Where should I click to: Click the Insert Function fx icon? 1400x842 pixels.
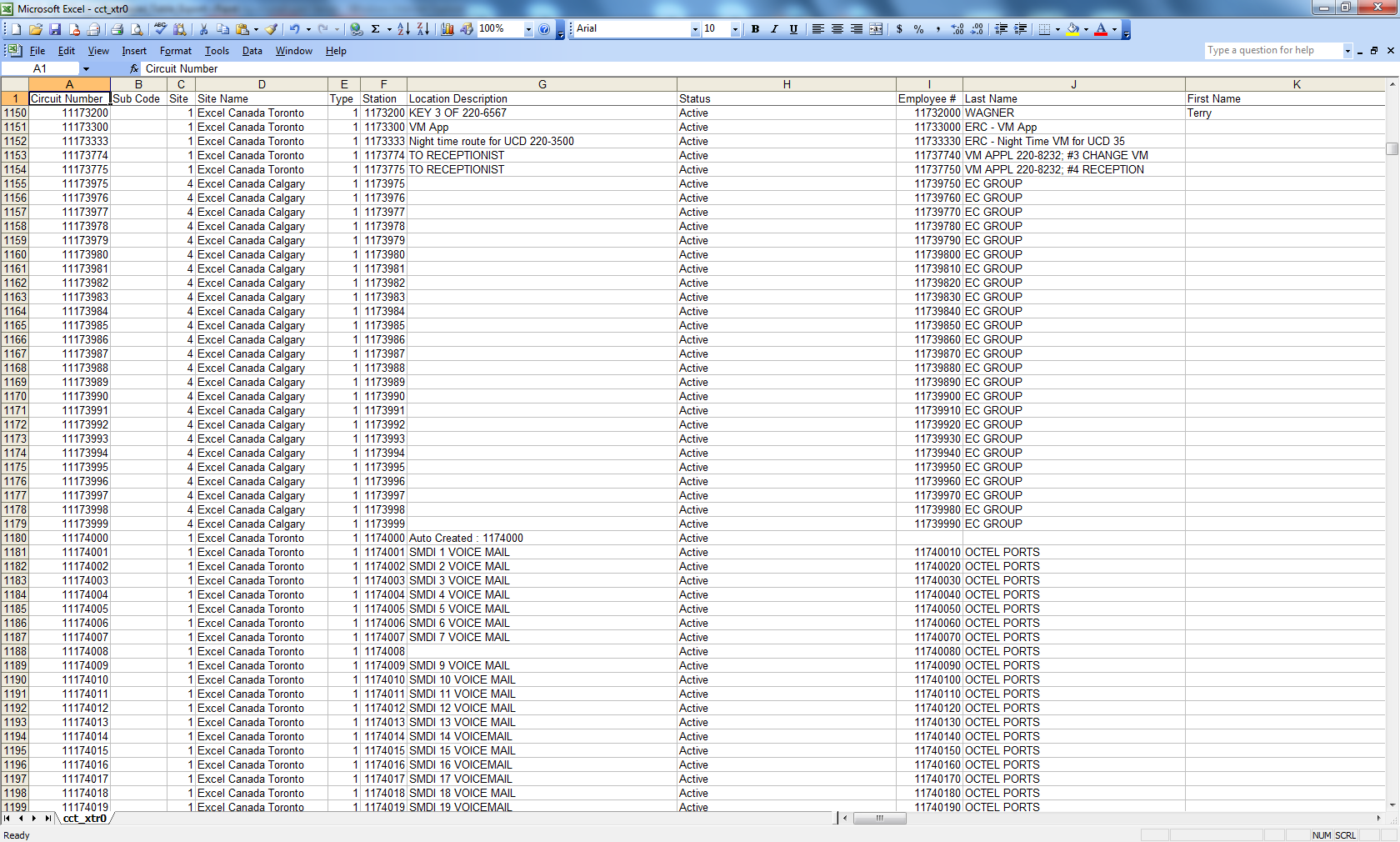(x=134, y=68)
